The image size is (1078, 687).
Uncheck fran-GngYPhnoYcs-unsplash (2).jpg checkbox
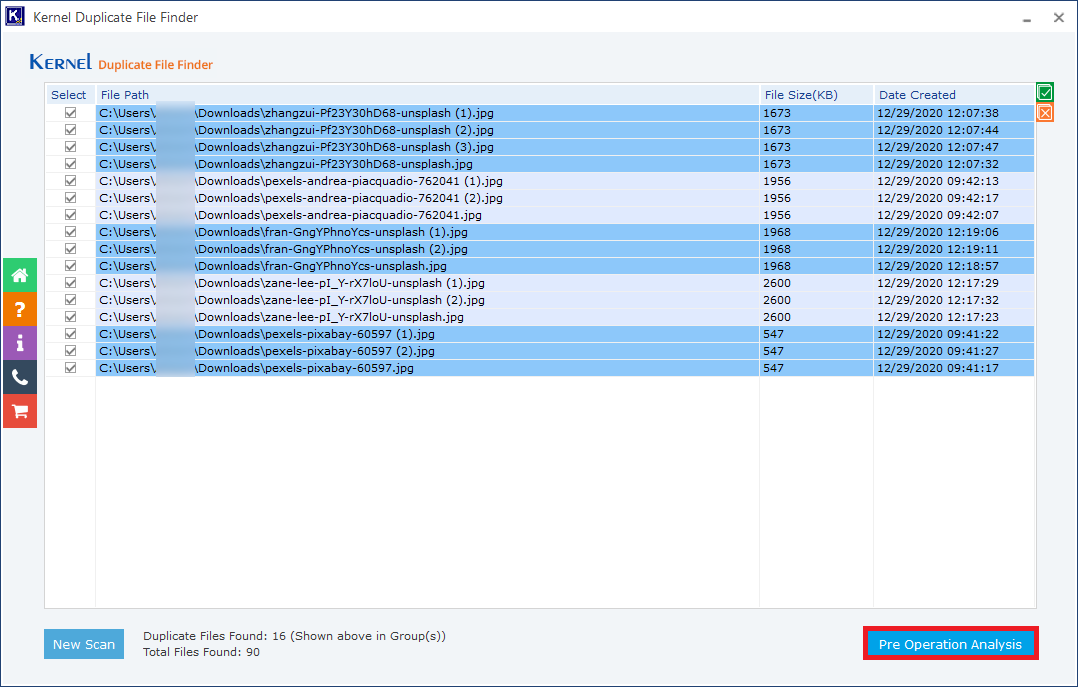70,249
